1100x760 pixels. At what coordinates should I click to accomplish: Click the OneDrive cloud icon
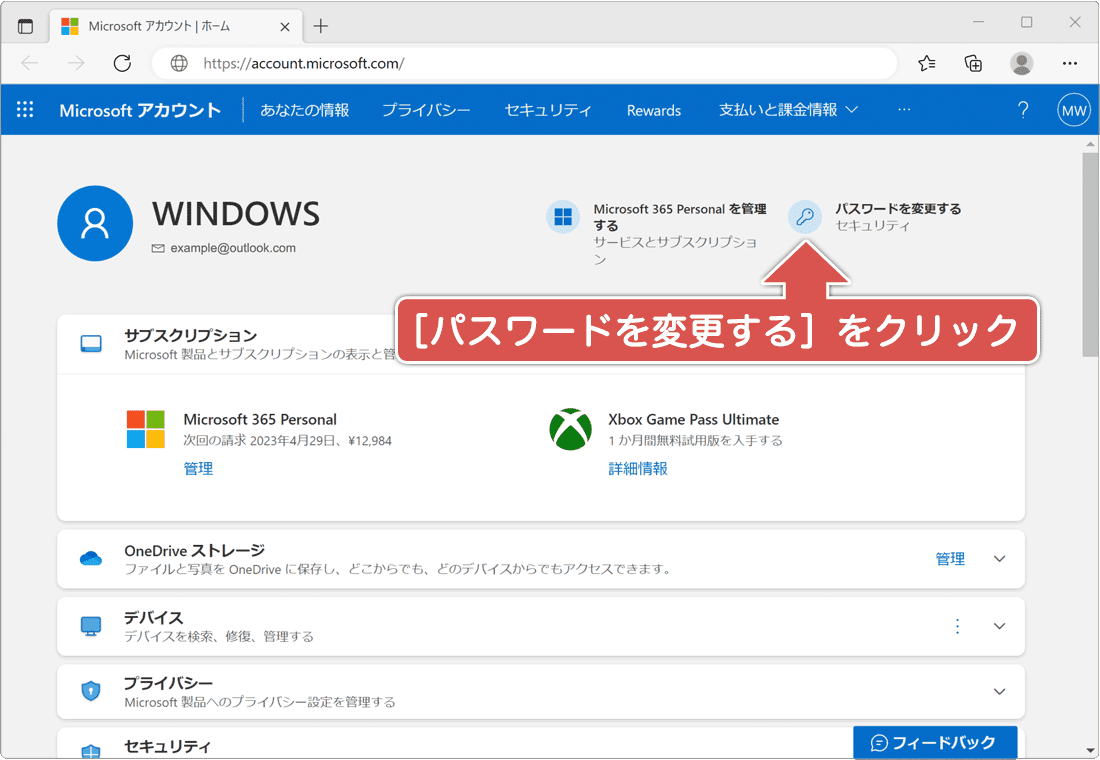[91, 558]
